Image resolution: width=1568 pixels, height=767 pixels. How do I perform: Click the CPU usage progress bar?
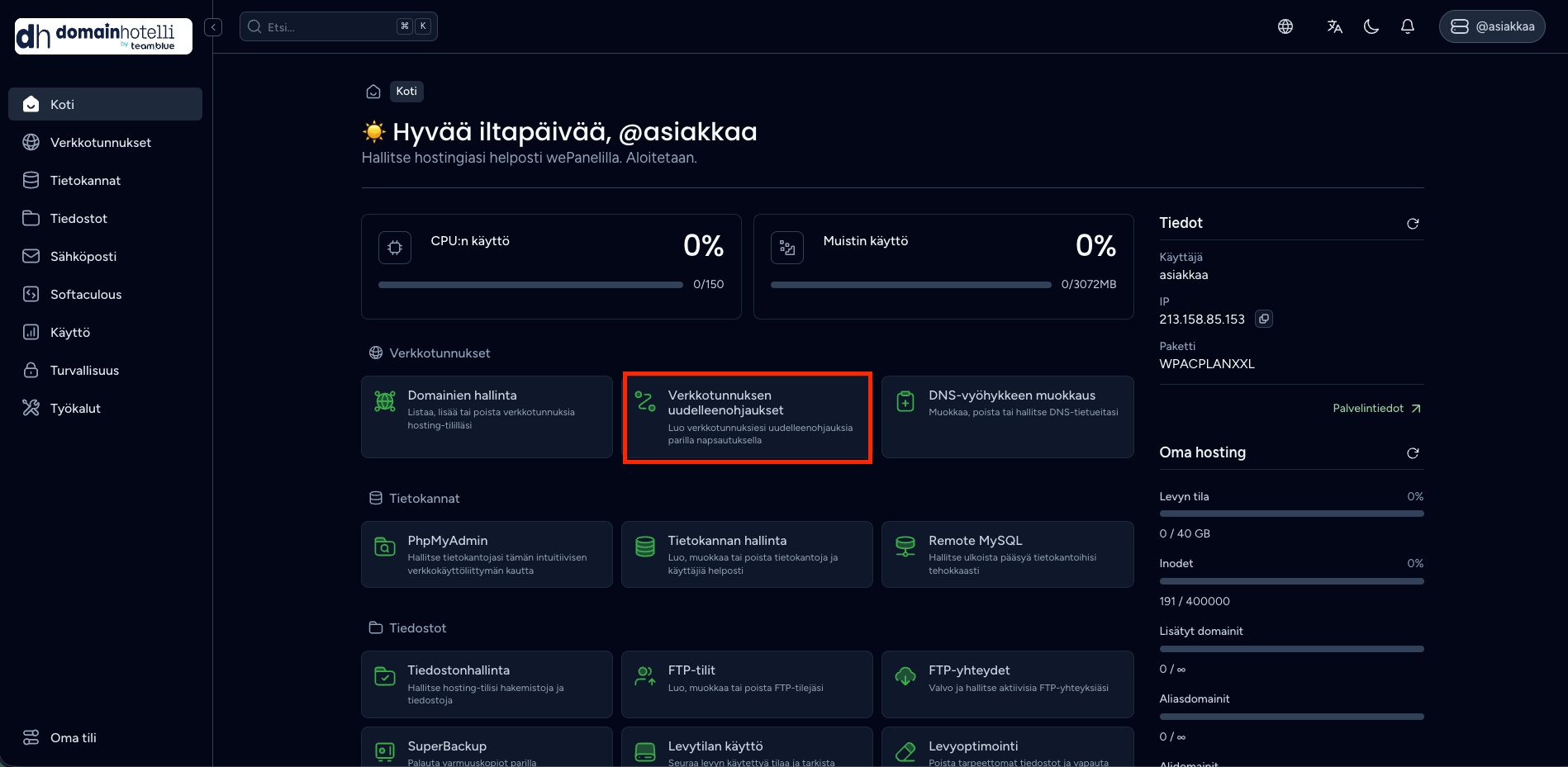tap(530, 285)
